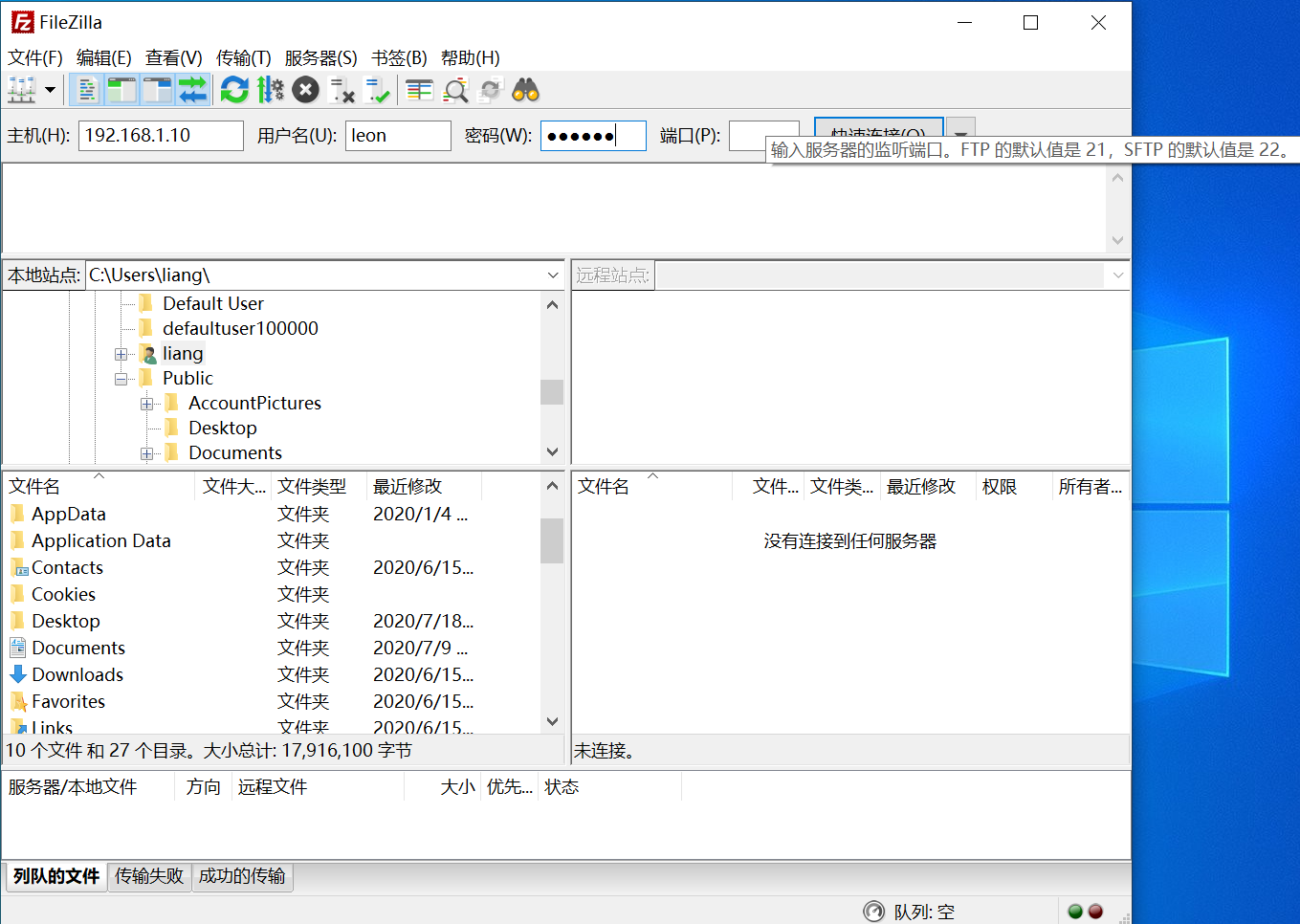1300x924 pixels.
Task: Expand the Documents folder node in tree
Action: tap(146, 453)
